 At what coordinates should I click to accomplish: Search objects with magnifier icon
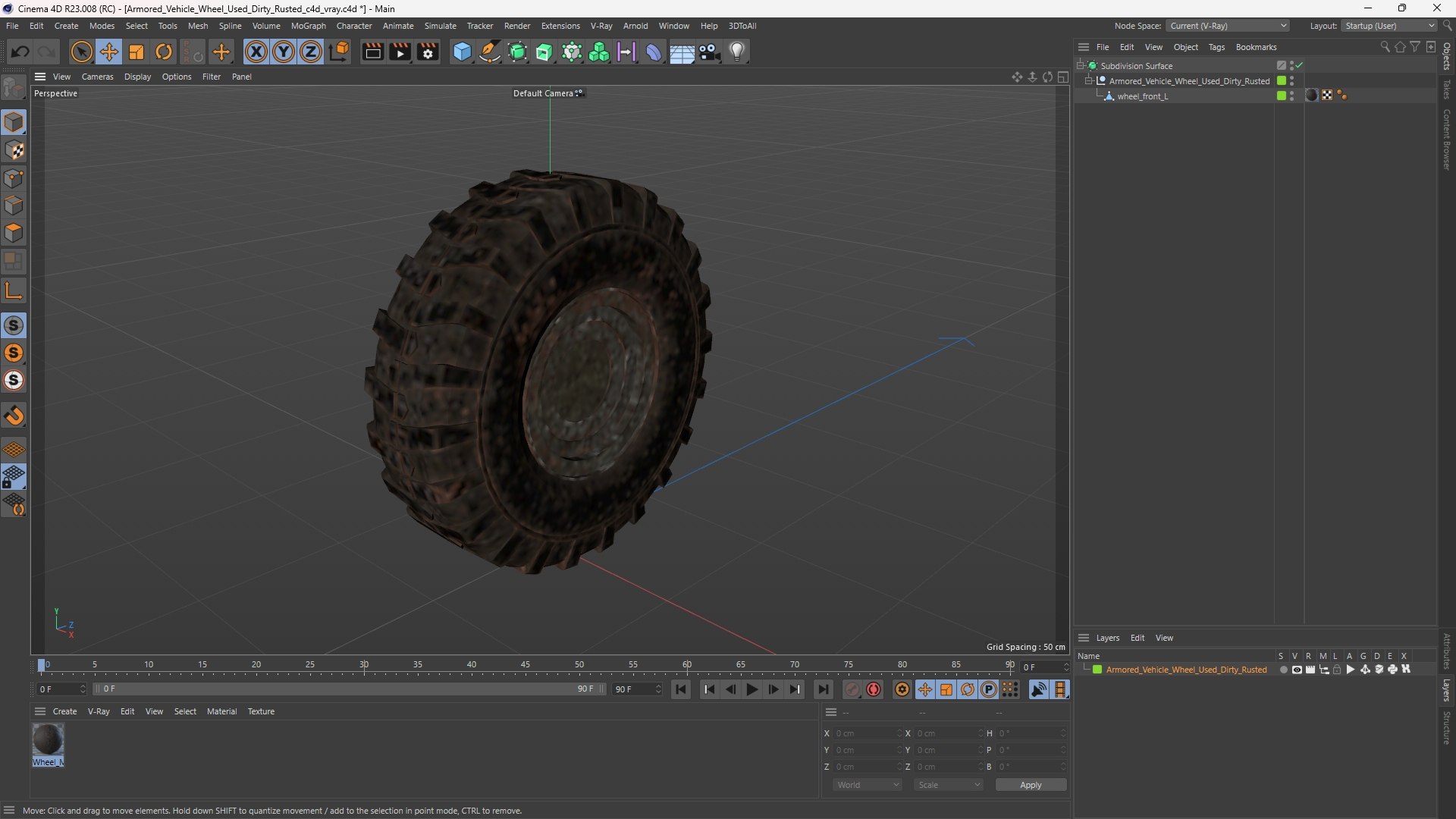pos(1385,47)
